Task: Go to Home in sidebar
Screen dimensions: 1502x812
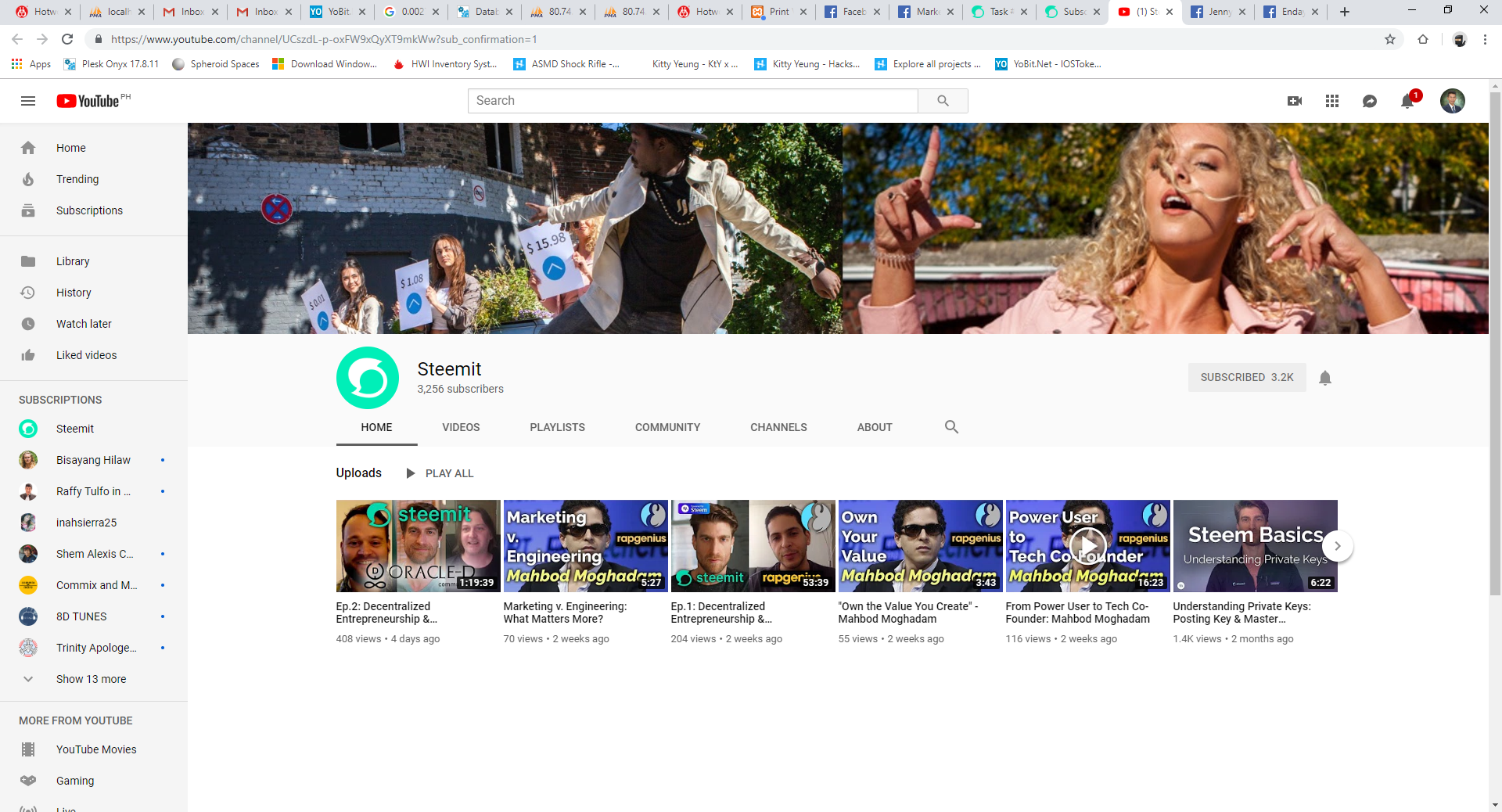Action: click(94, 148)
